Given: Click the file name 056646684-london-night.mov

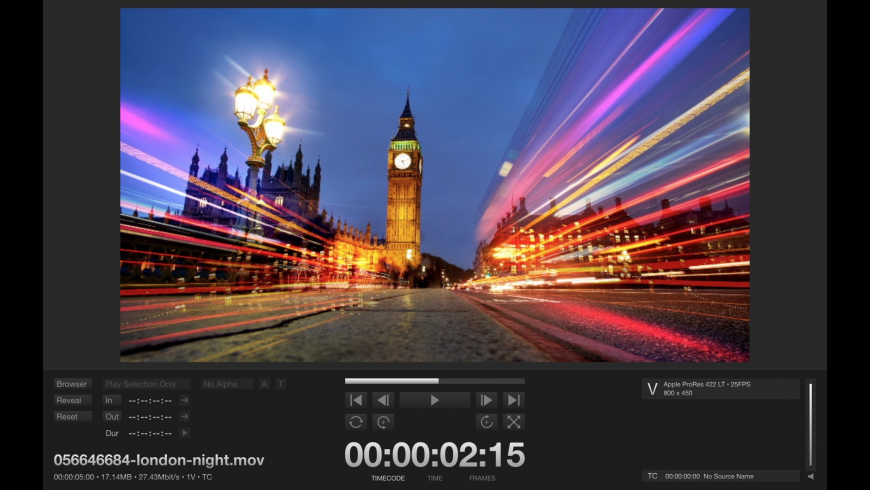Looking at the screenshot, I should click(x=159, y=460).
